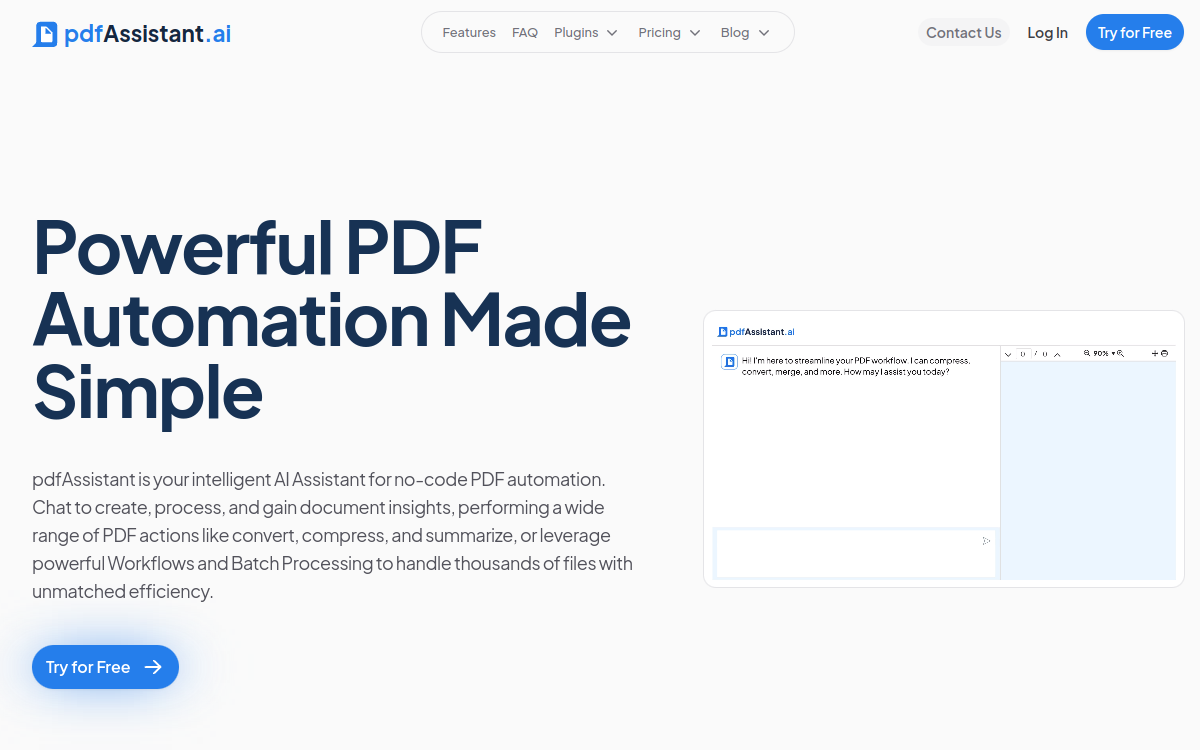Image resolution: width=1200 pixels, height=750 pixels.
Task: Click the pdfAssistant logo inside the app mockup
Action: [757, 331]
